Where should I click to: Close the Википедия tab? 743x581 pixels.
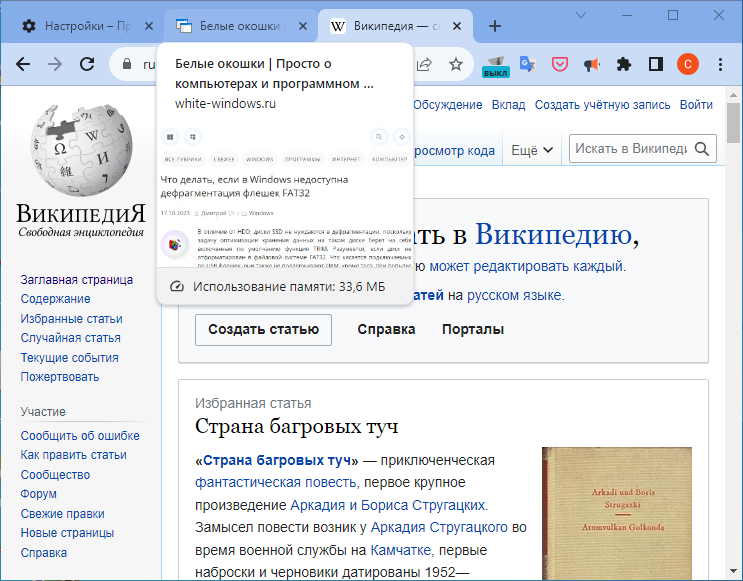click(x=457, y=26)
